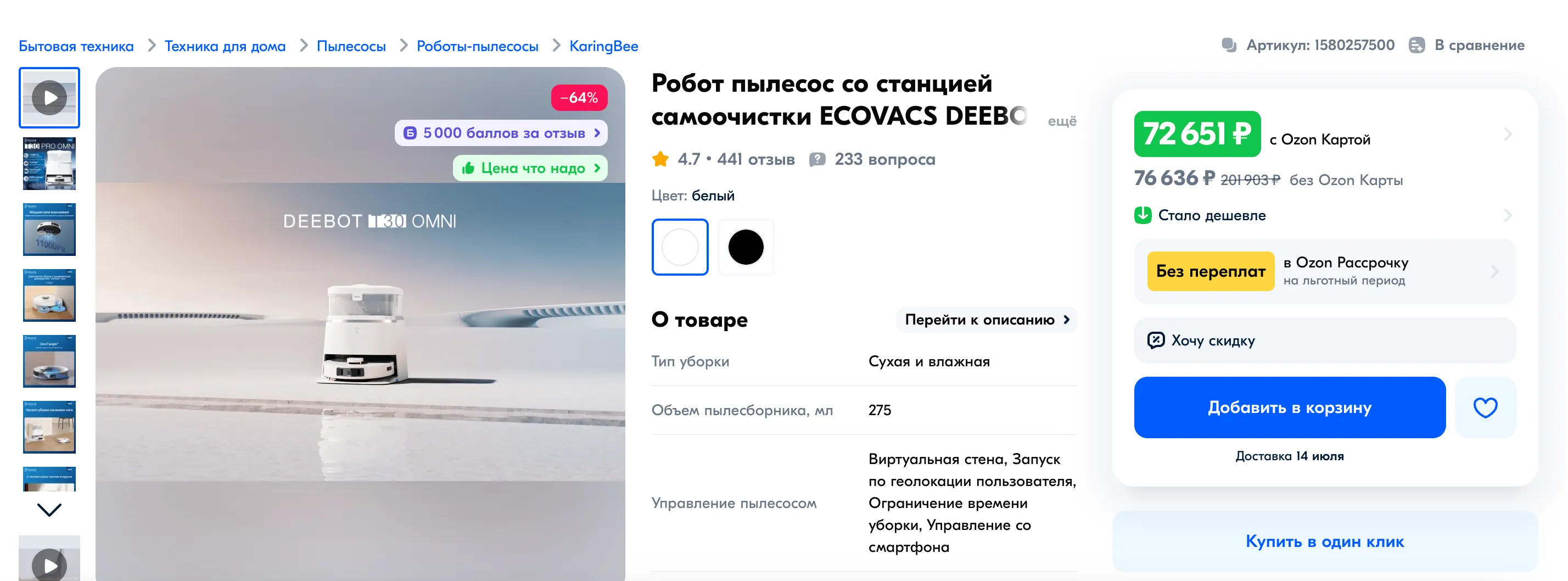Click 'Добавить в корзину' button
This screenshot has height=581, width=1568.
click(1289, 407)
